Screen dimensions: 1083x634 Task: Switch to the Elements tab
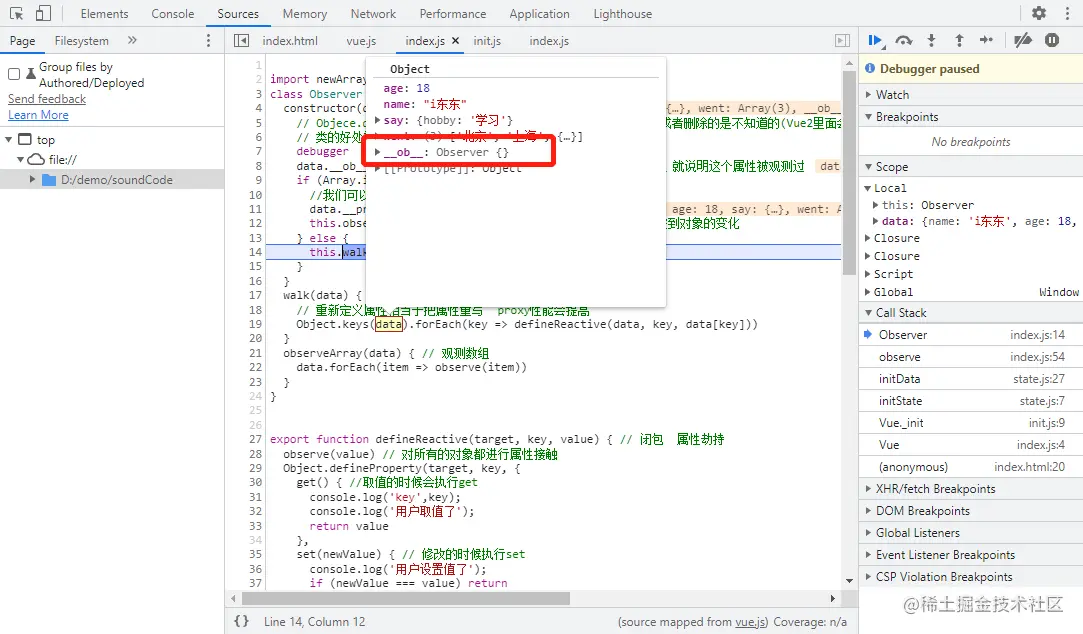104,14
